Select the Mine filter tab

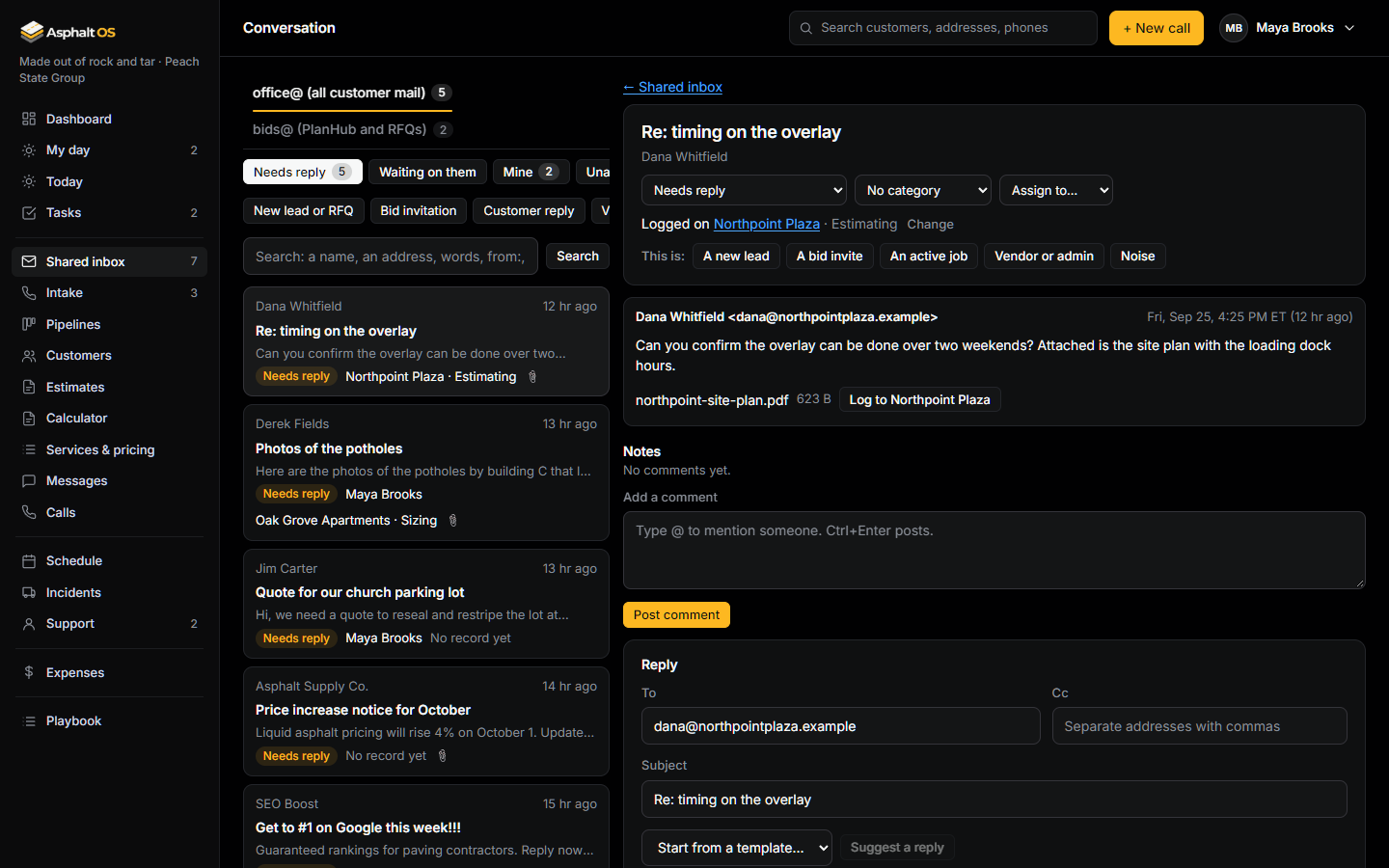click(x=531, y=172)
